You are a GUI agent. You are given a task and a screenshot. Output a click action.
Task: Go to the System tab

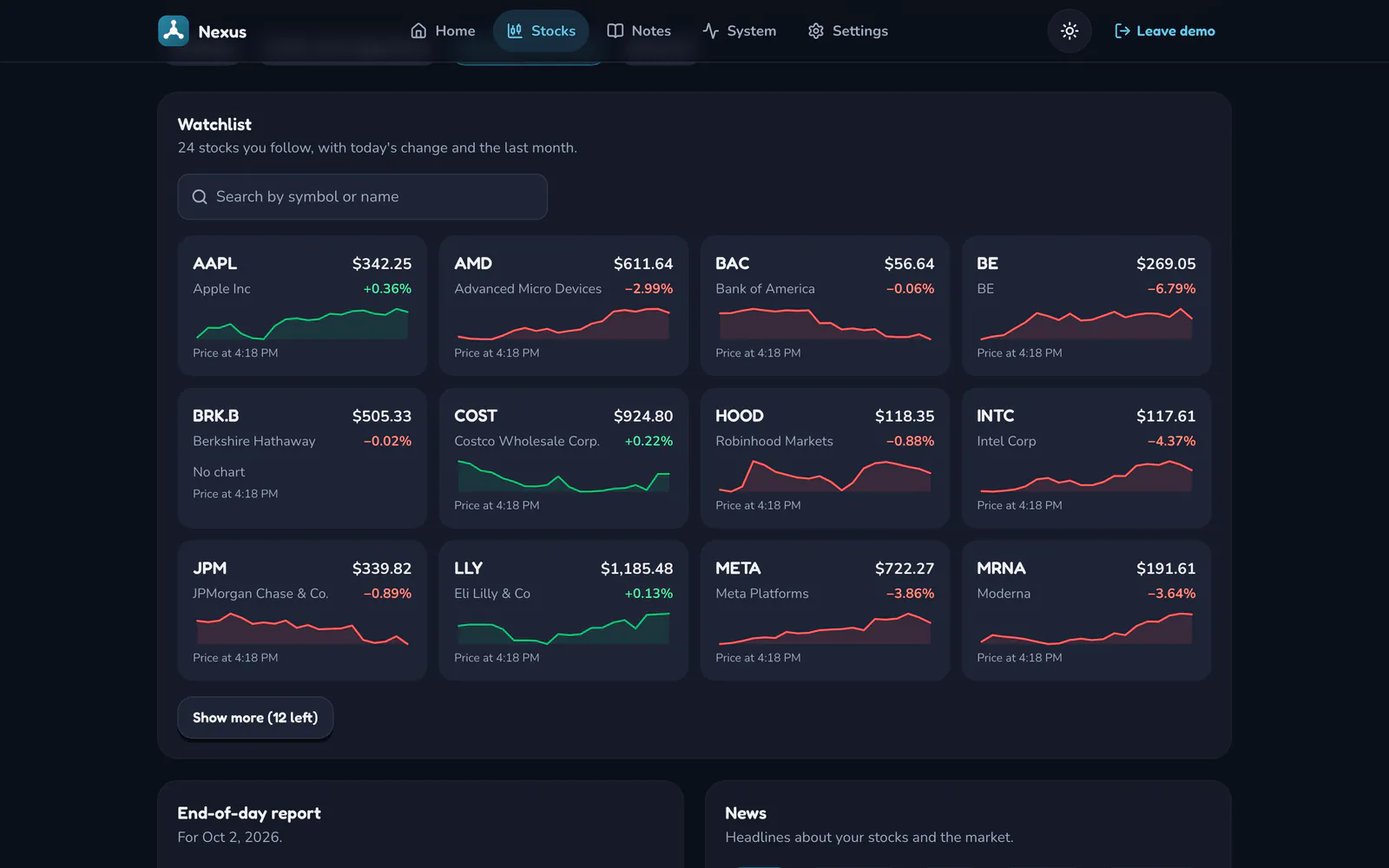tap(739, 31)
